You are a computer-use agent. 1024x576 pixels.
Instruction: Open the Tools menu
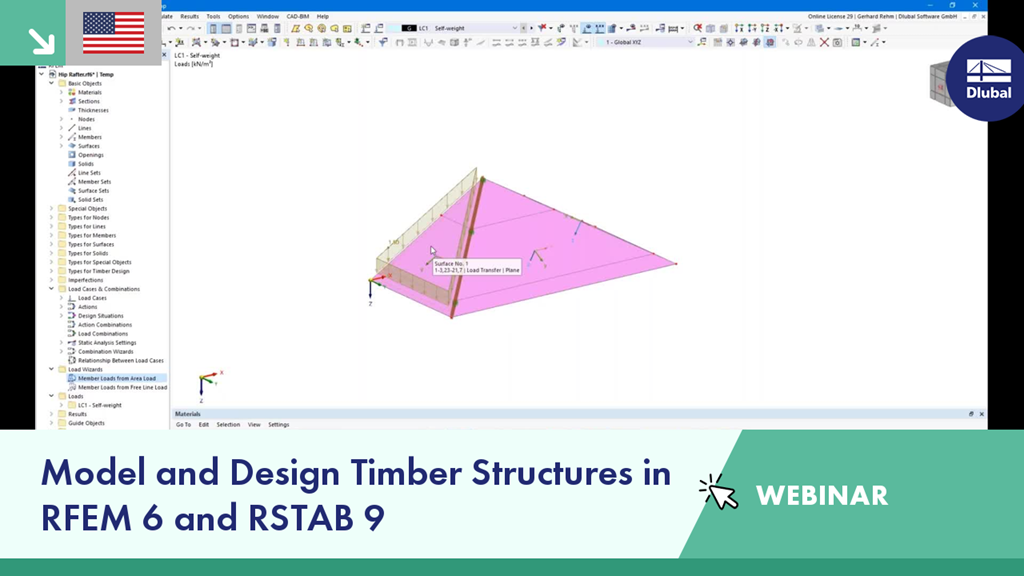point(213,16)
